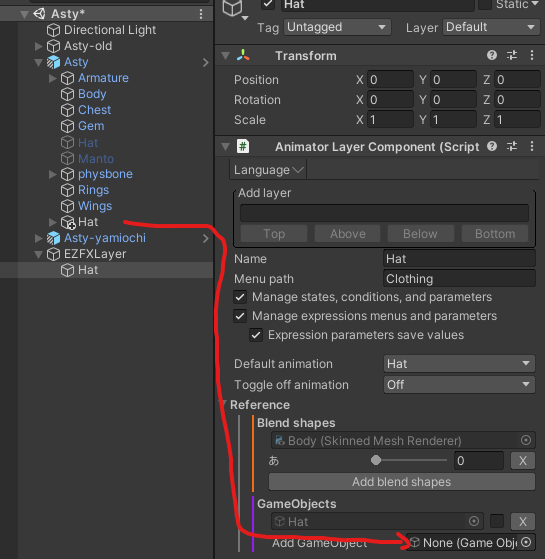
Task: Click the Rings cube icon
Action: coord(67,190)
